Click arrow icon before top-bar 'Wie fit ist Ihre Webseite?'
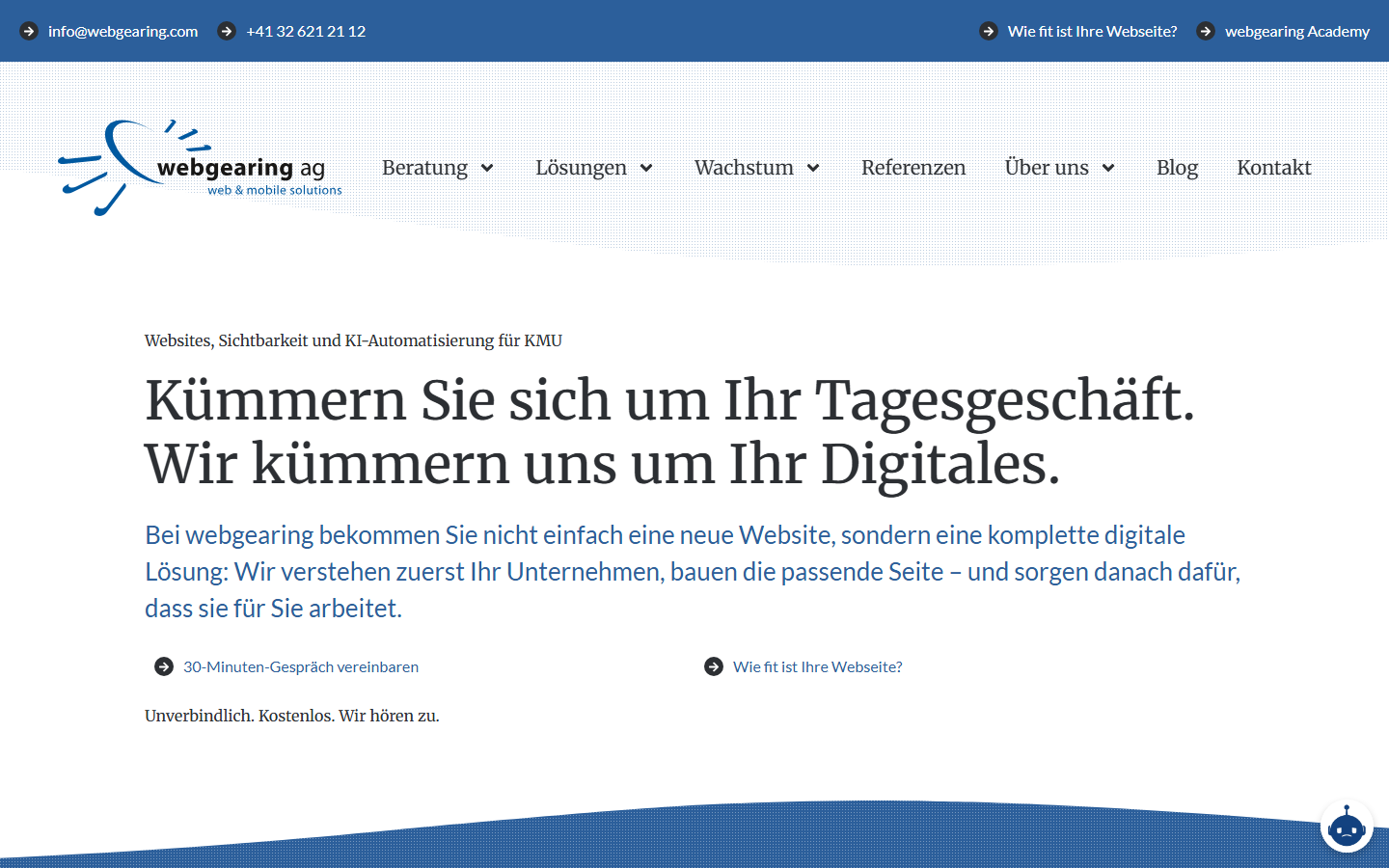Screen dimensions: 1389x868 tap(989, 31)
